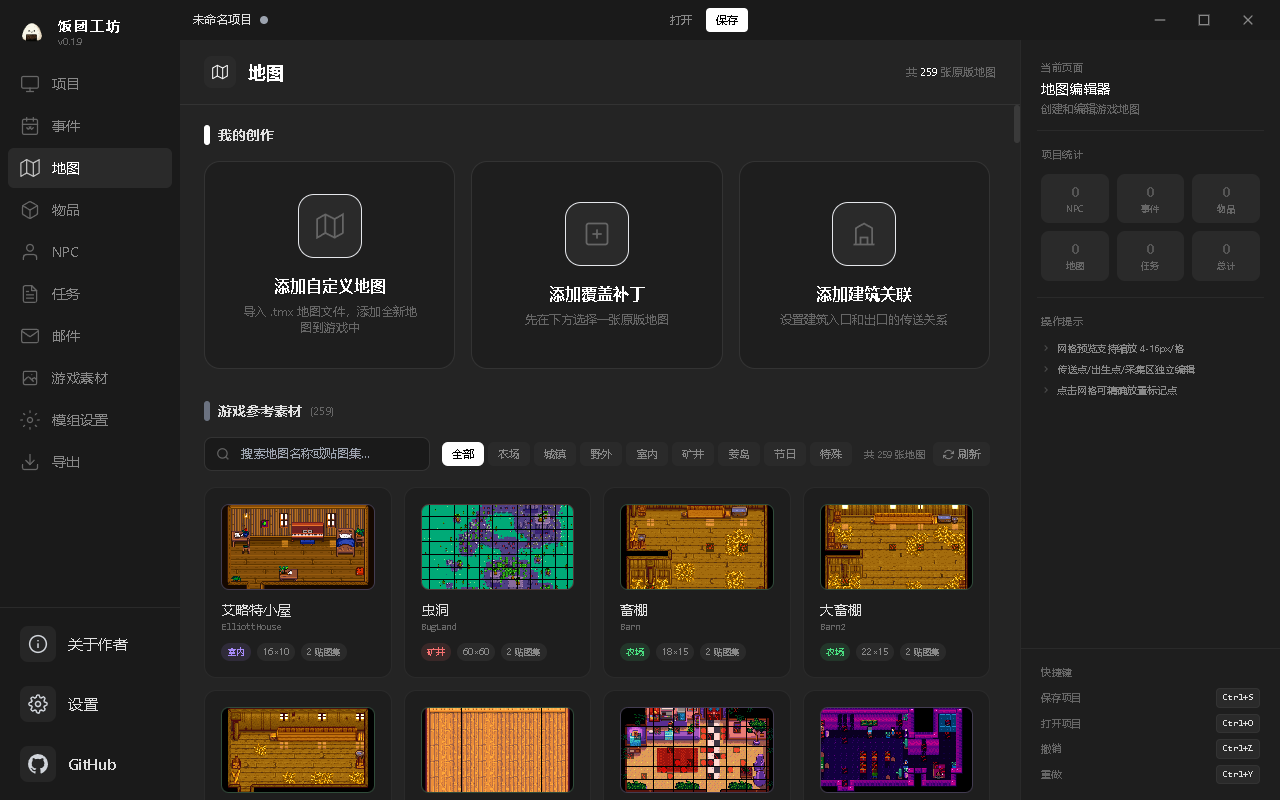The image size is (1280, 800).
Task: Filter maps by 特殊
Action: [831, 454]
